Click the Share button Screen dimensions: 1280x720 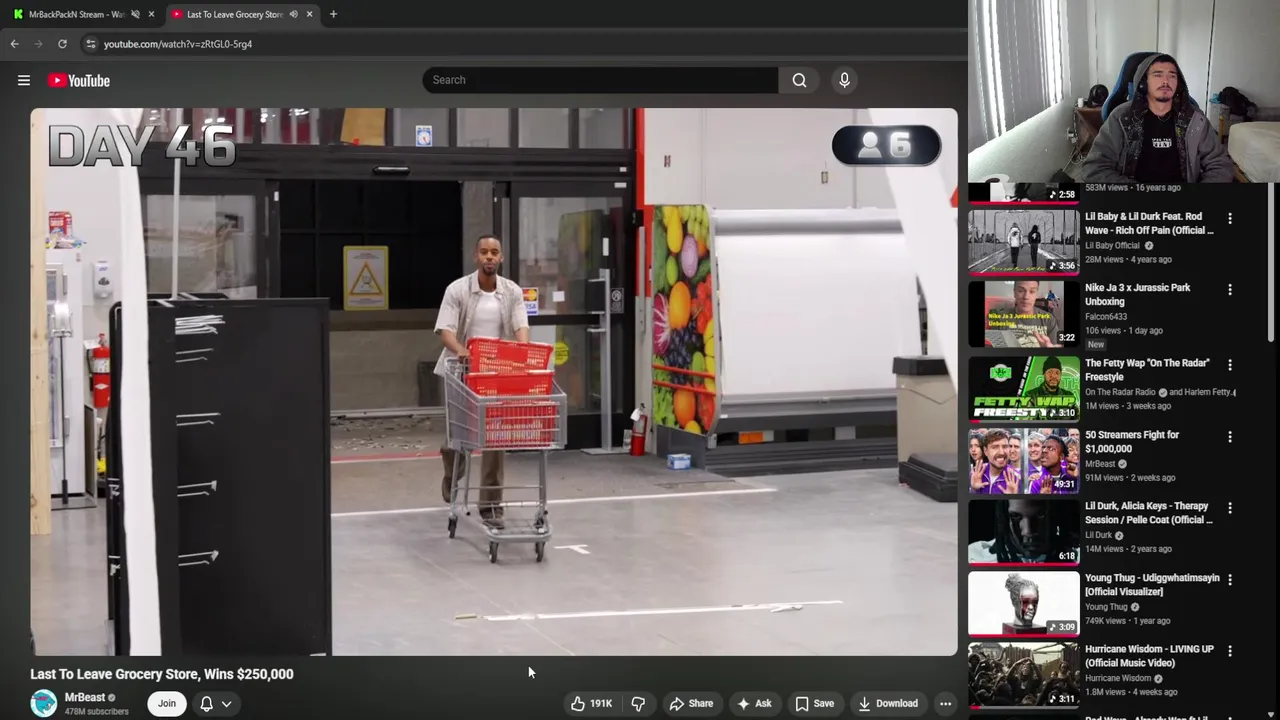691,703
